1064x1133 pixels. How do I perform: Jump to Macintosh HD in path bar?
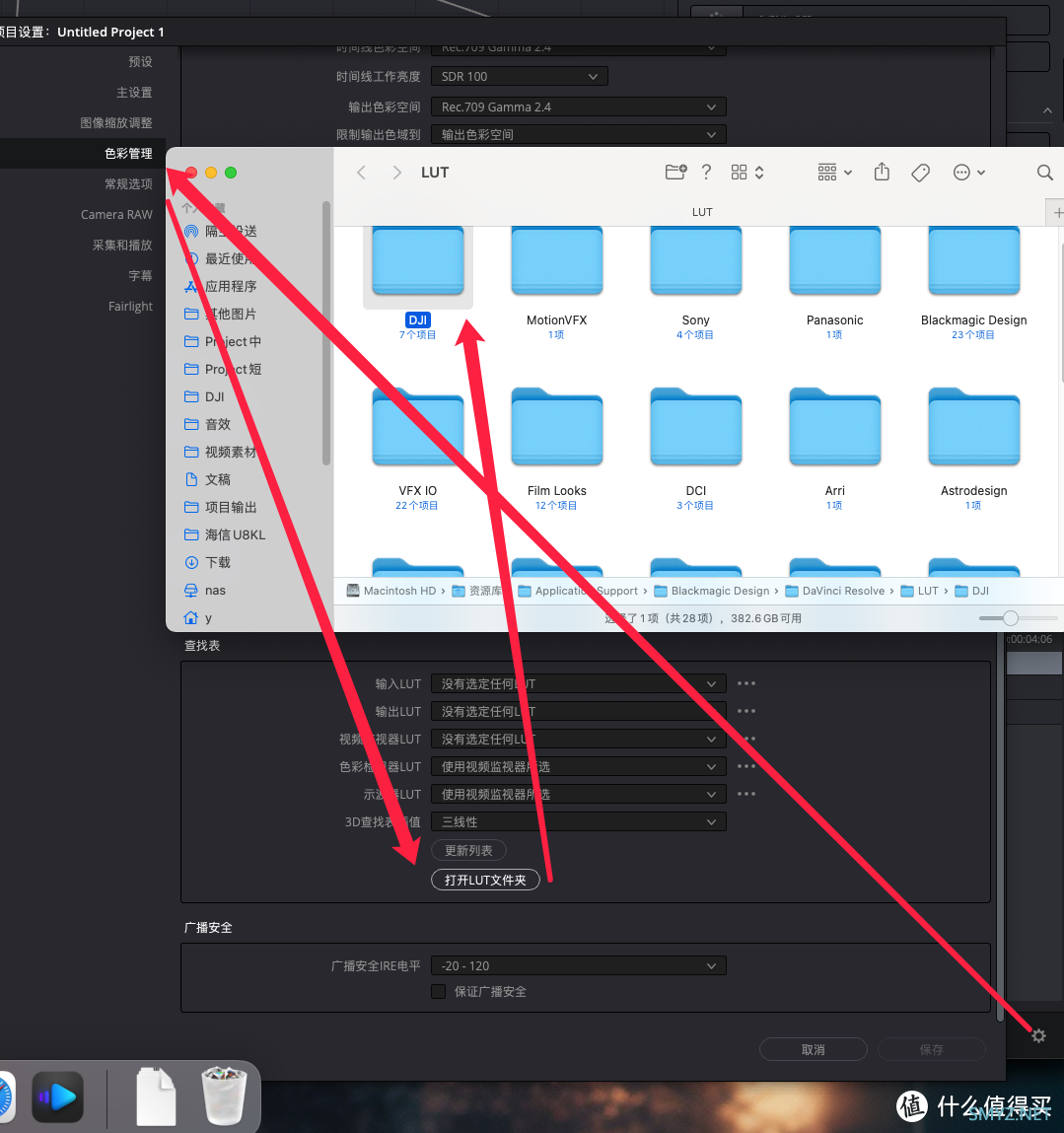tap(391, 591)
